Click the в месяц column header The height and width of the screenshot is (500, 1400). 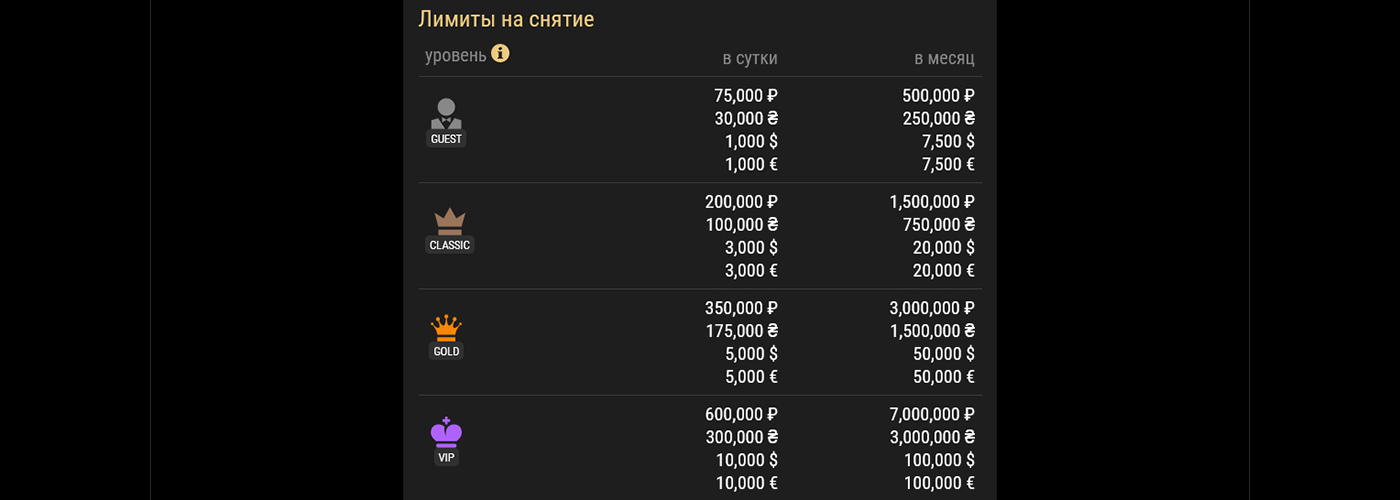click(x=943, y=59)
